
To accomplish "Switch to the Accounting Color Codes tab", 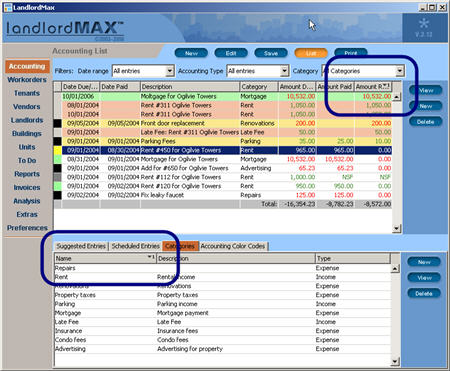I will click(x=233, y=246).
